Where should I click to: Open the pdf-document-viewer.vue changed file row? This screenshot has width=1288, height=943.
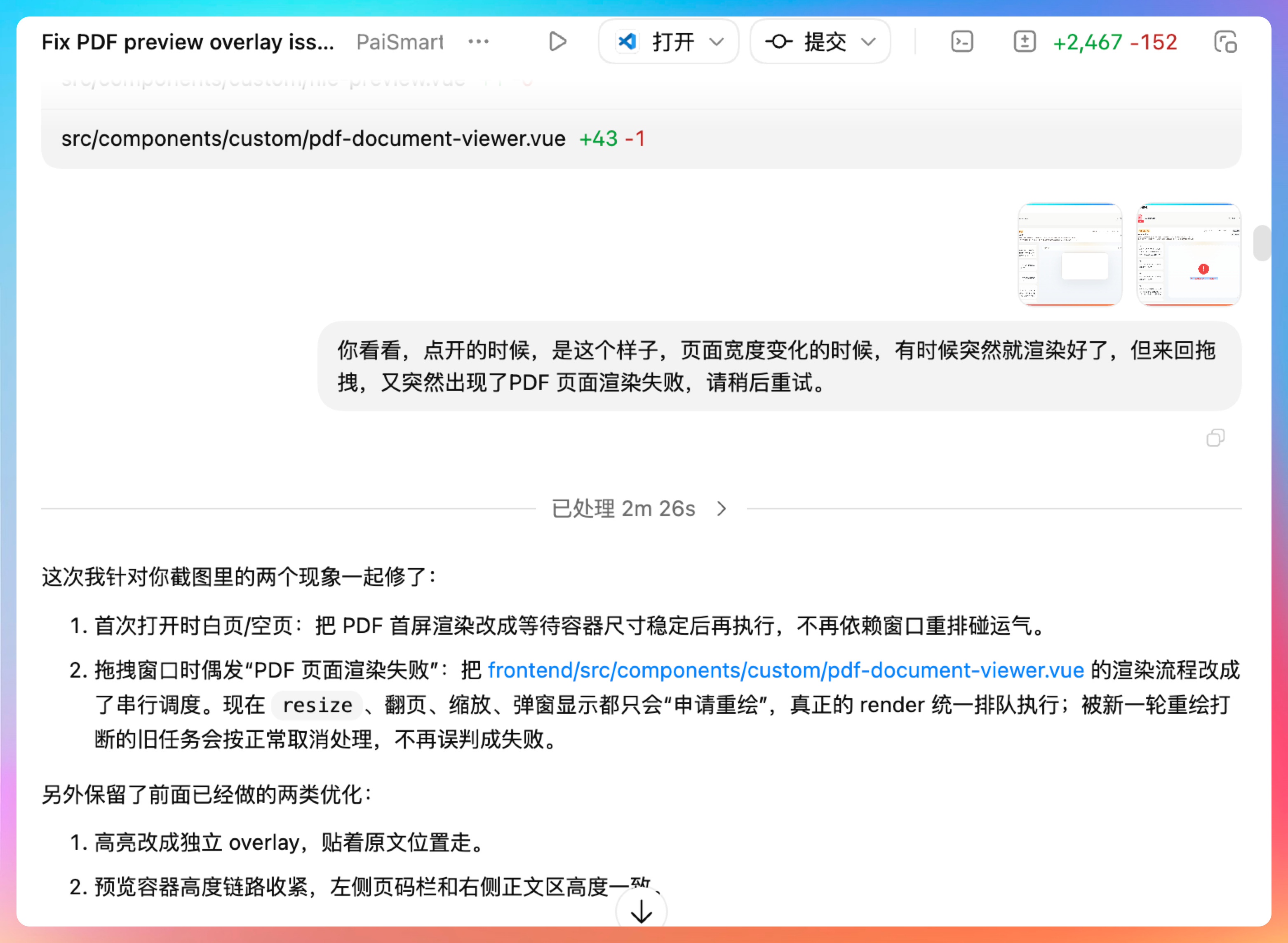click(x=313, y=139)
